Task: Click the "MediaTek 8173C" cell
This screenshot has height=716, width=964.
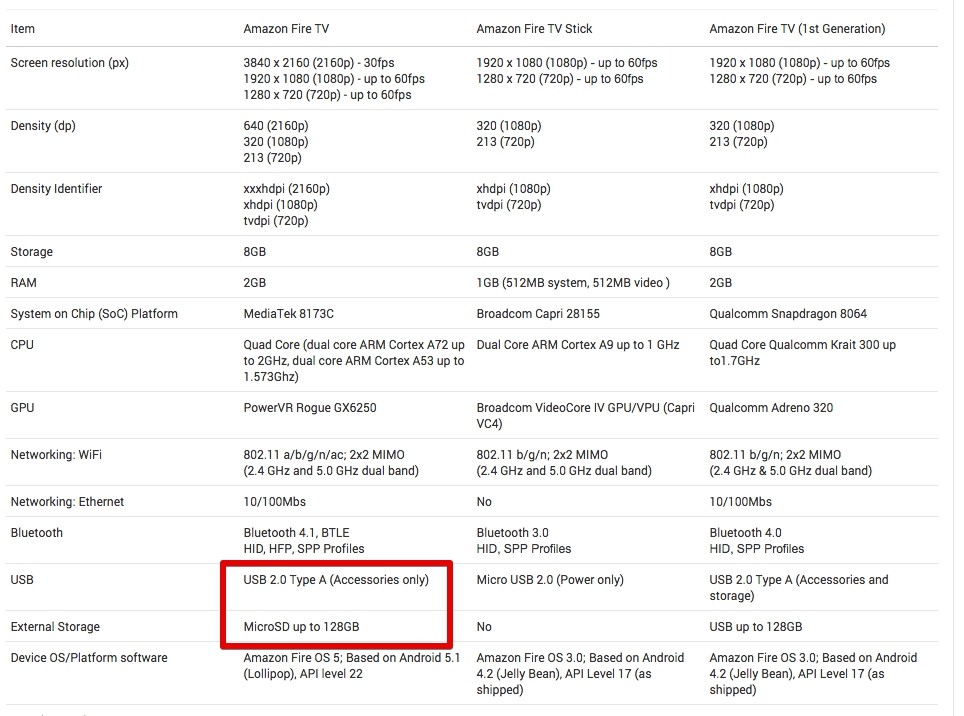Action: coord(289,314)
